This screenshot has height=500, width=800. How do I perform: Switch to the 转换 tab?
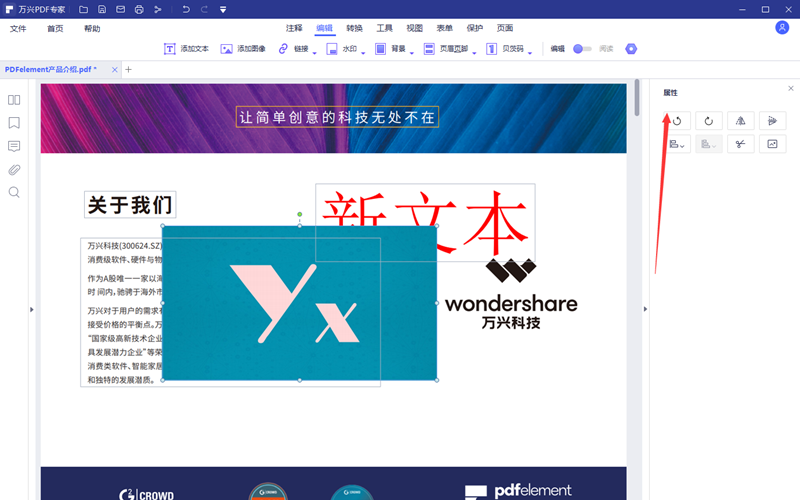355,28
